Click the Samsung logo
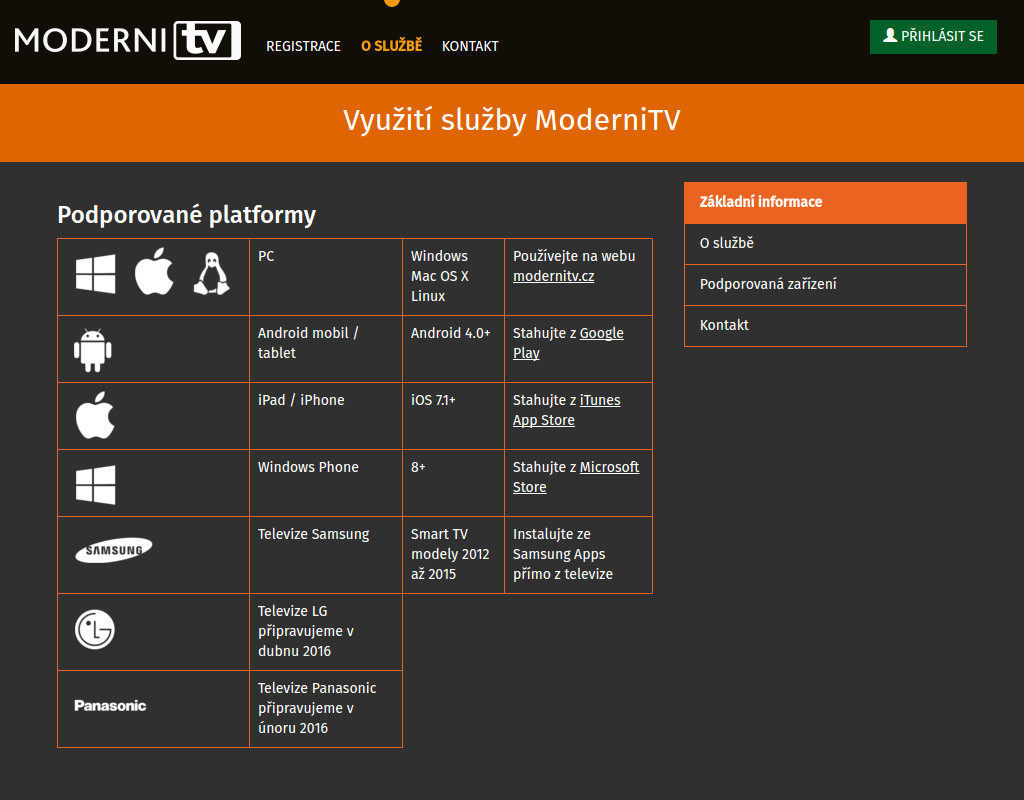The image size is (1024, 800). 114,549
